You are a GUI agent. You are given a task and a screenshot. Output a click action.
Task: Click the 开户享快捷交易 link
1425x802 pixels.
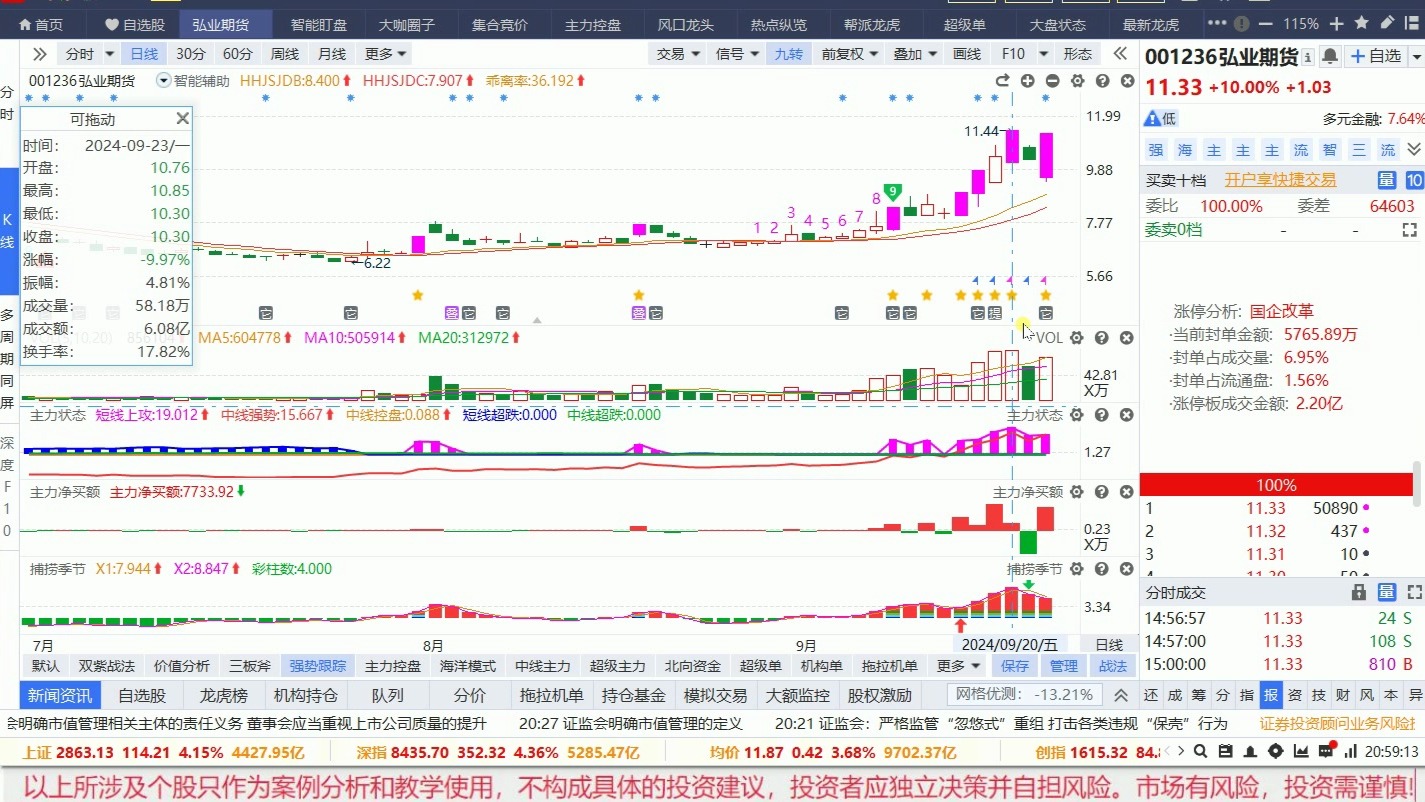pyautogui.click(x=1280, y=180)
